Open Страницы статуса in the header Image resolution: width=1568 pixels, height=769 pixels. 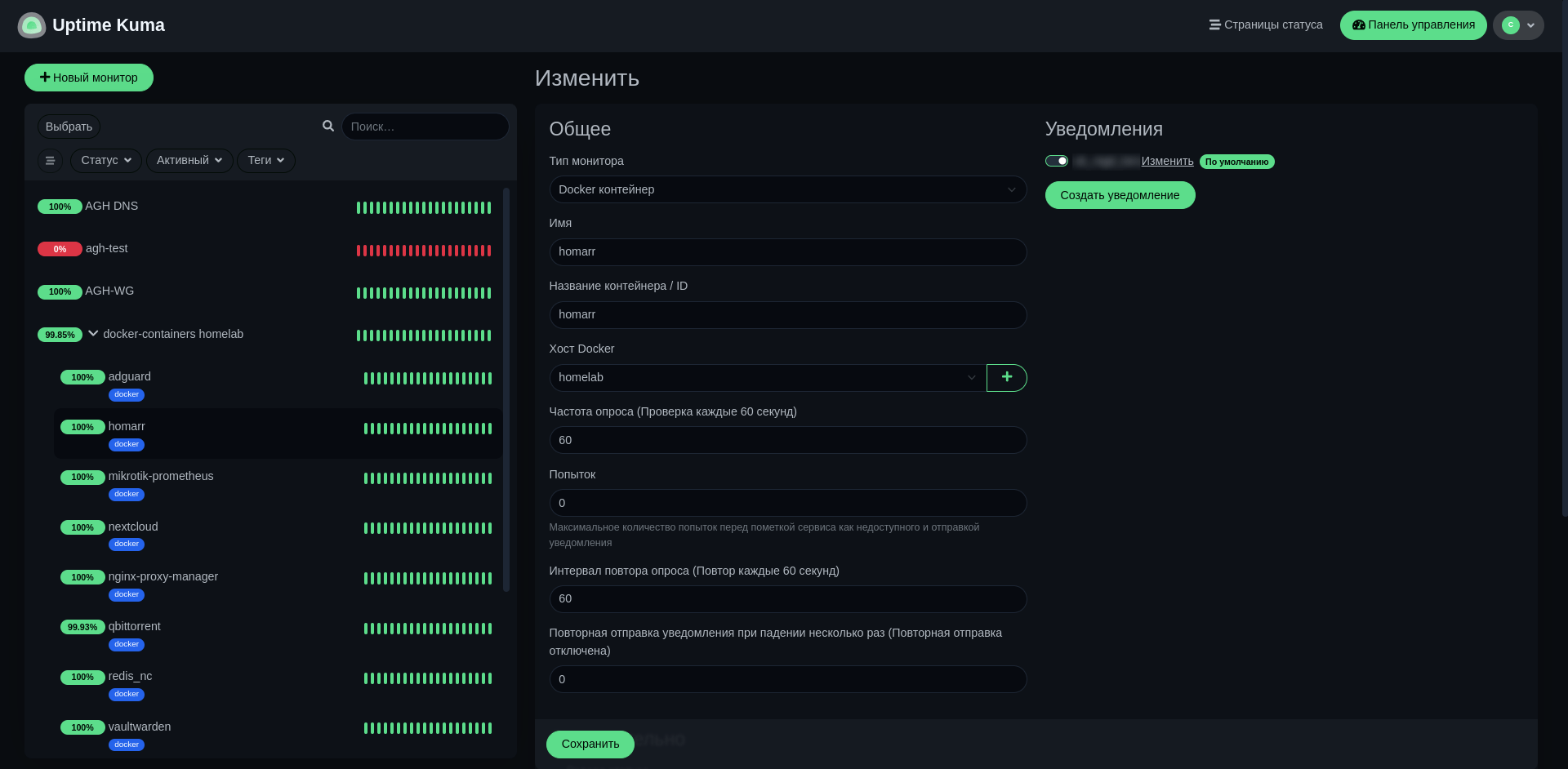[1266, 25]
